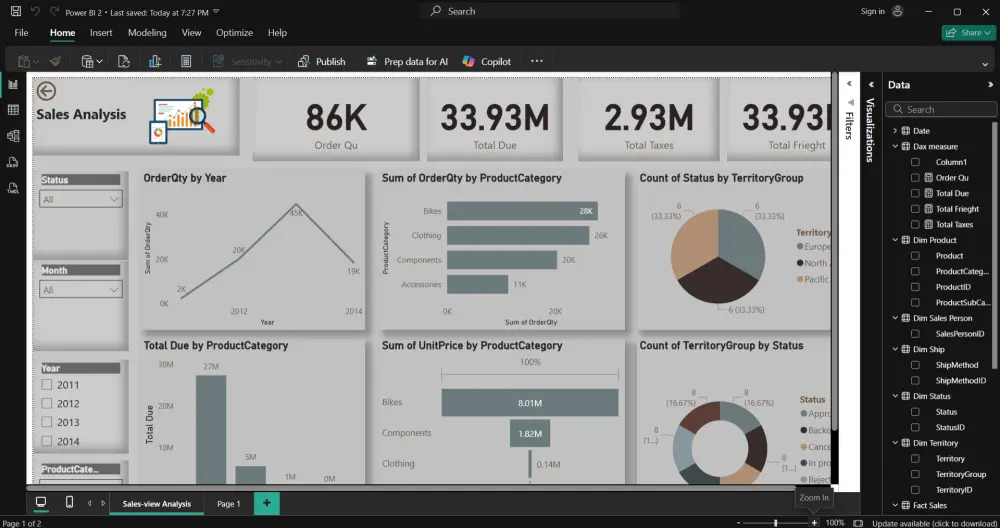Click the user account avatar icon
The width and height of the screenshot is (1000, 528).
tap(898, 11)
